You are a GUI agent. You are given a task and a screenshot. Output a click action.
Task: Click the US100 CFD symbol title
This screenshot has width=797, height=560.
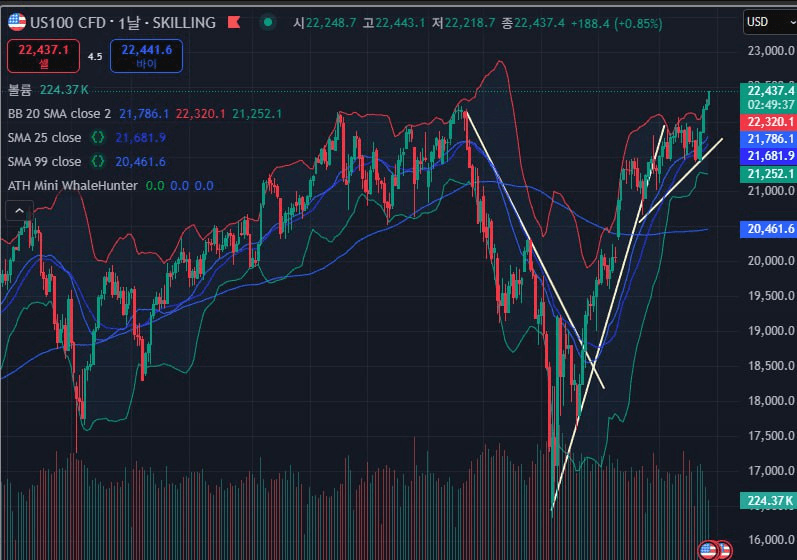(68, 23)
